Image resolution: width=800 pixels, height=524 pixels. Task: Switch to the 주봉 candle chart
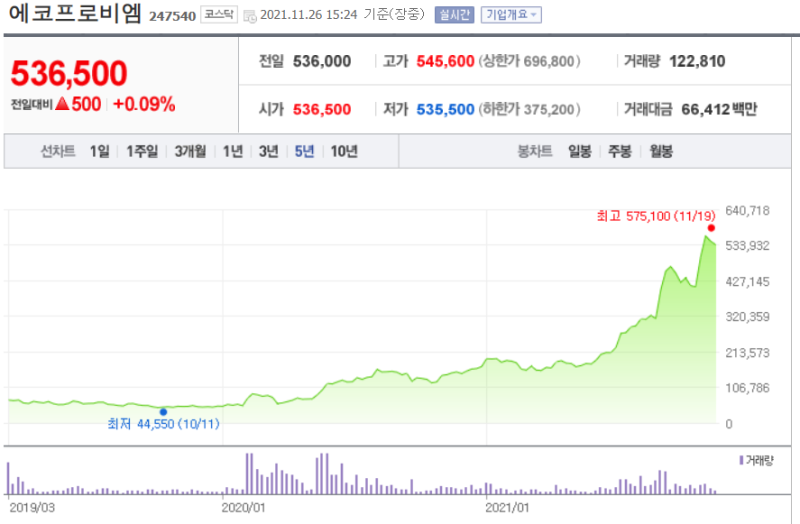[x=620, y=151]
